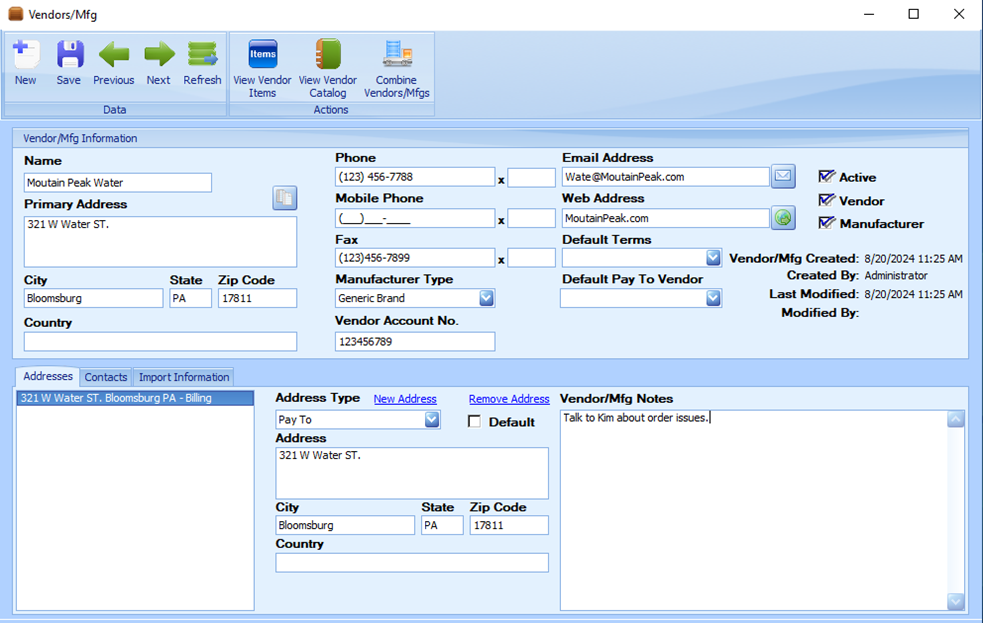Viewport: 983px width, 623px height.
Task: Enable the Default address checkbox
Action: (x=475, y=422)
